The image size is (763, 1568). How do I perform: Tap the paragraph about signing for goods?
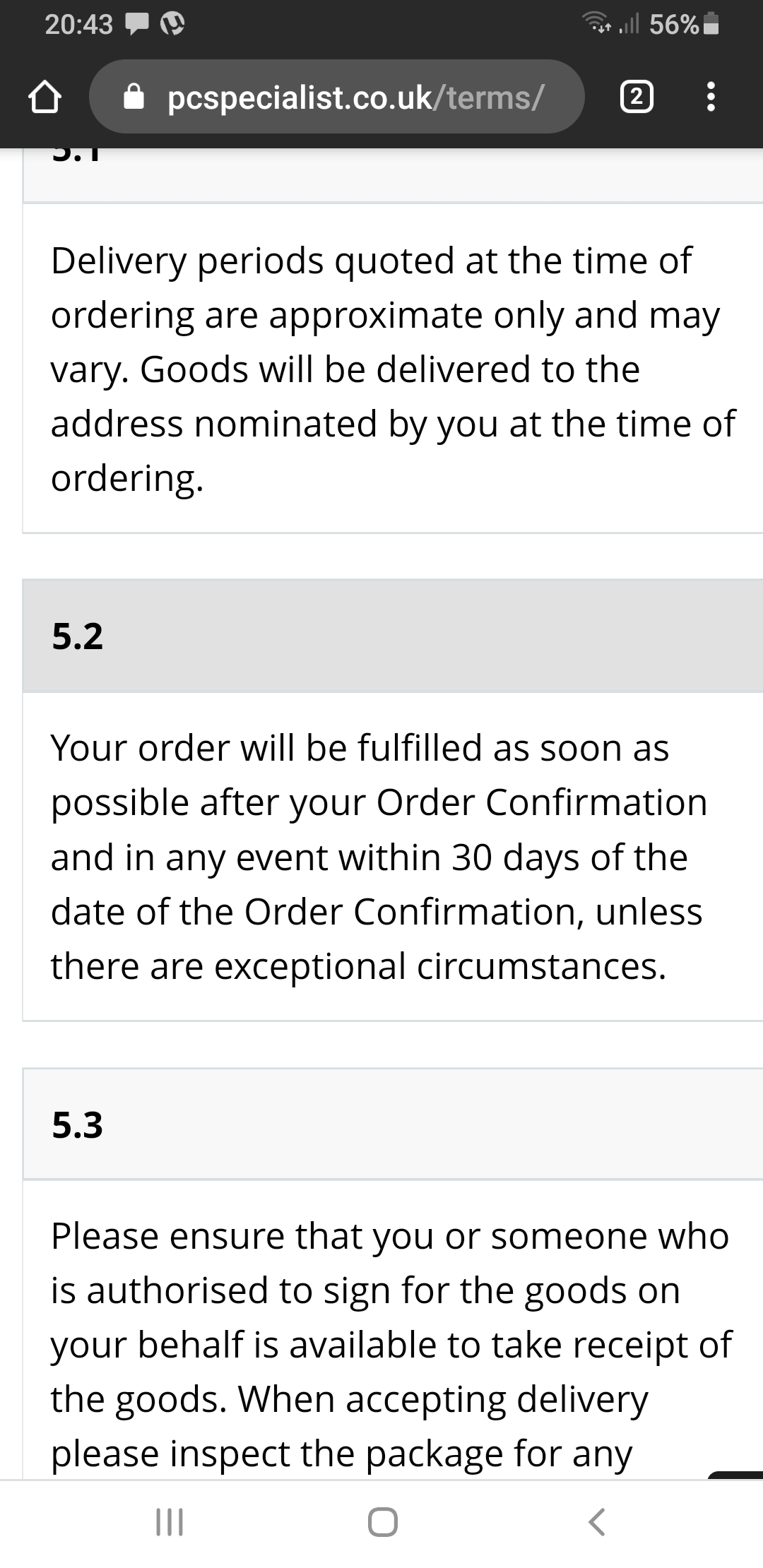[x=391, y=1345]
